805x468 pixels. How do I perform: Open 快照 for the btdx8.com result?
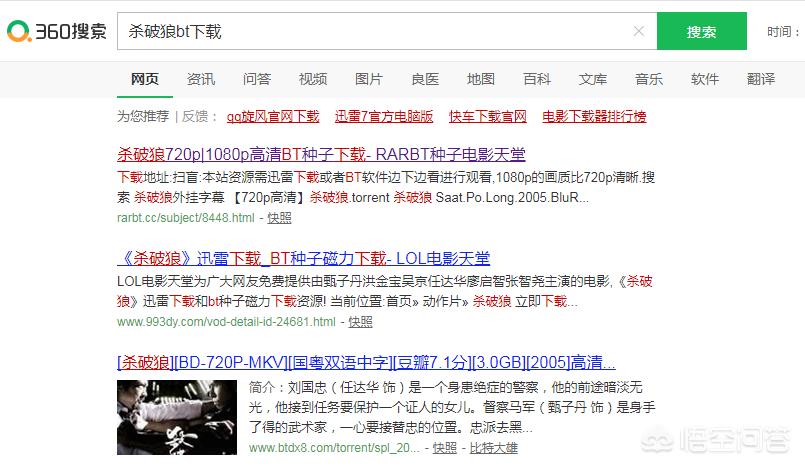445,448
